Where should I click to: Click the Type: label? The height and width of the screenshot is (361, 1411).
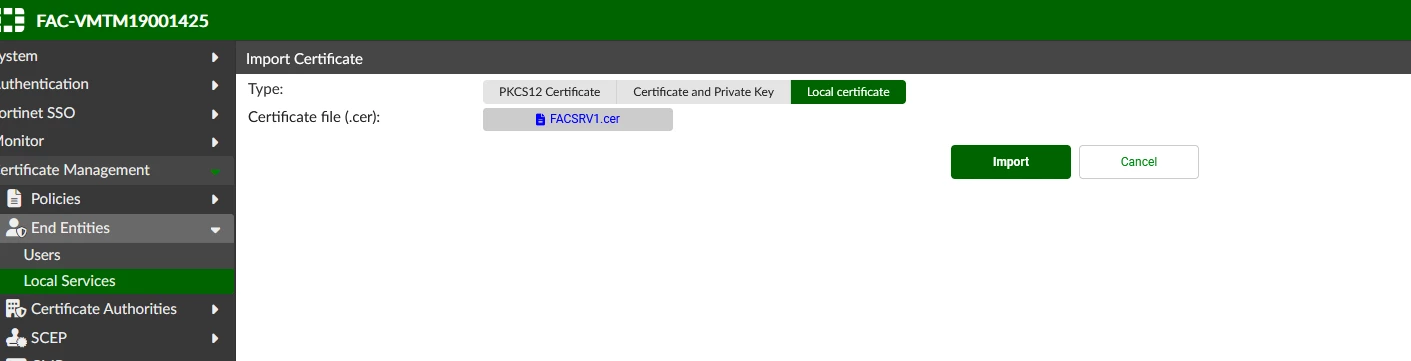266,89
